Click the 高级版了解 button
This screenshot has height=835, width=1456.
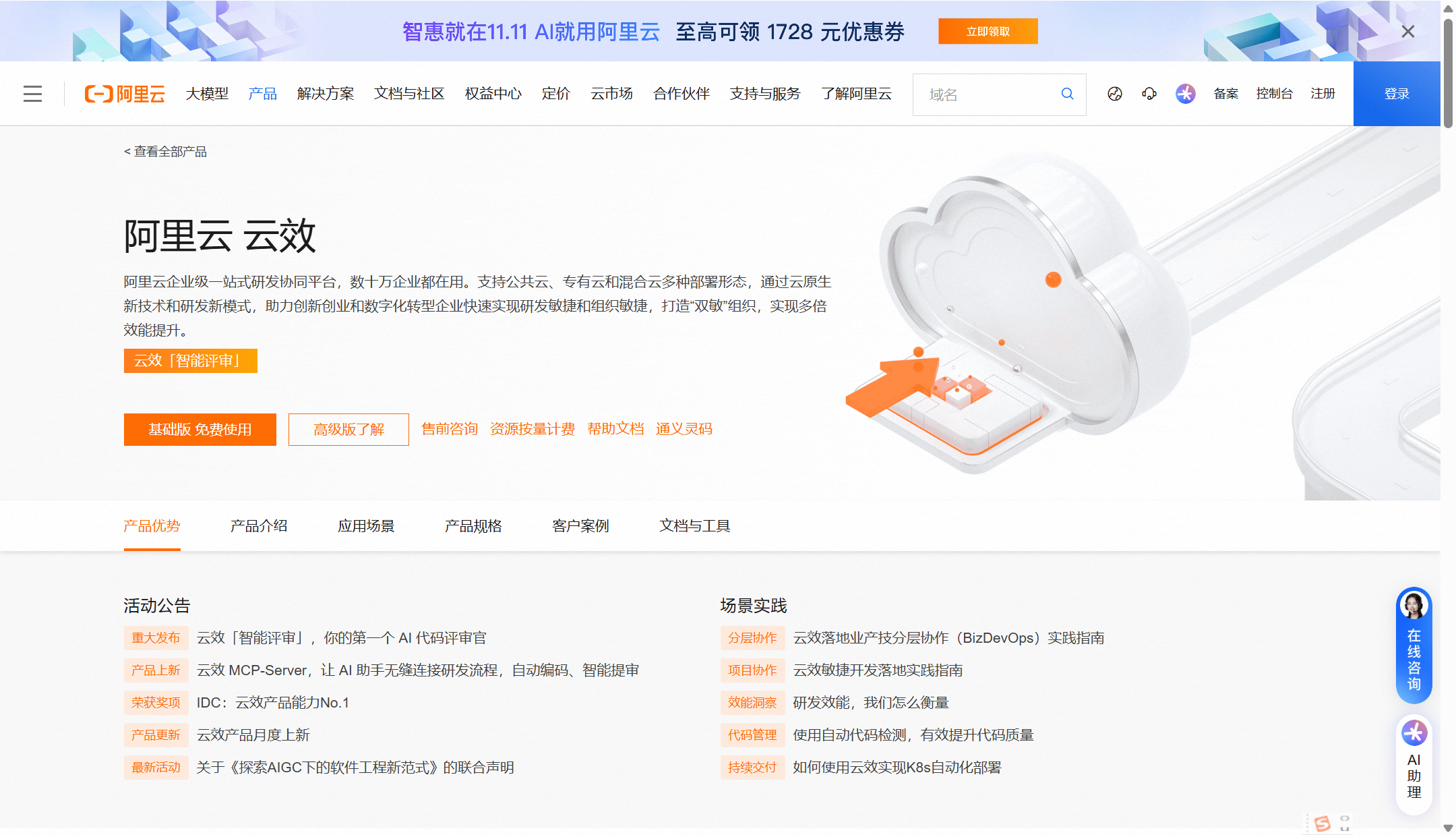point(348,430)
